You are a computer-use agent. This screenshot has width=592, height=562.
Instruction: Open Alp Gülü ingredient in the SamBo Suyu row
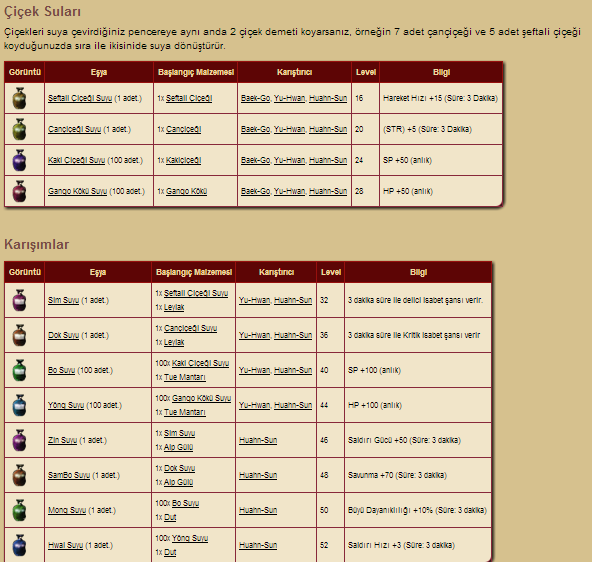[178, 482]
